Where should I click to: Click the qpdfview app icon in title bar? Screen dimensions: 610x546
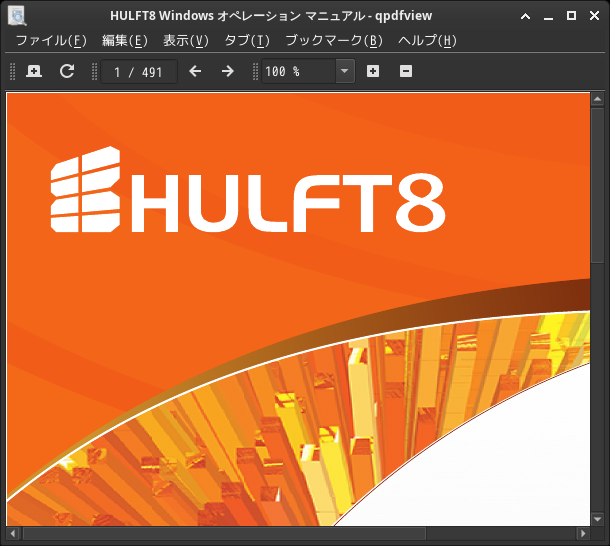16,15
